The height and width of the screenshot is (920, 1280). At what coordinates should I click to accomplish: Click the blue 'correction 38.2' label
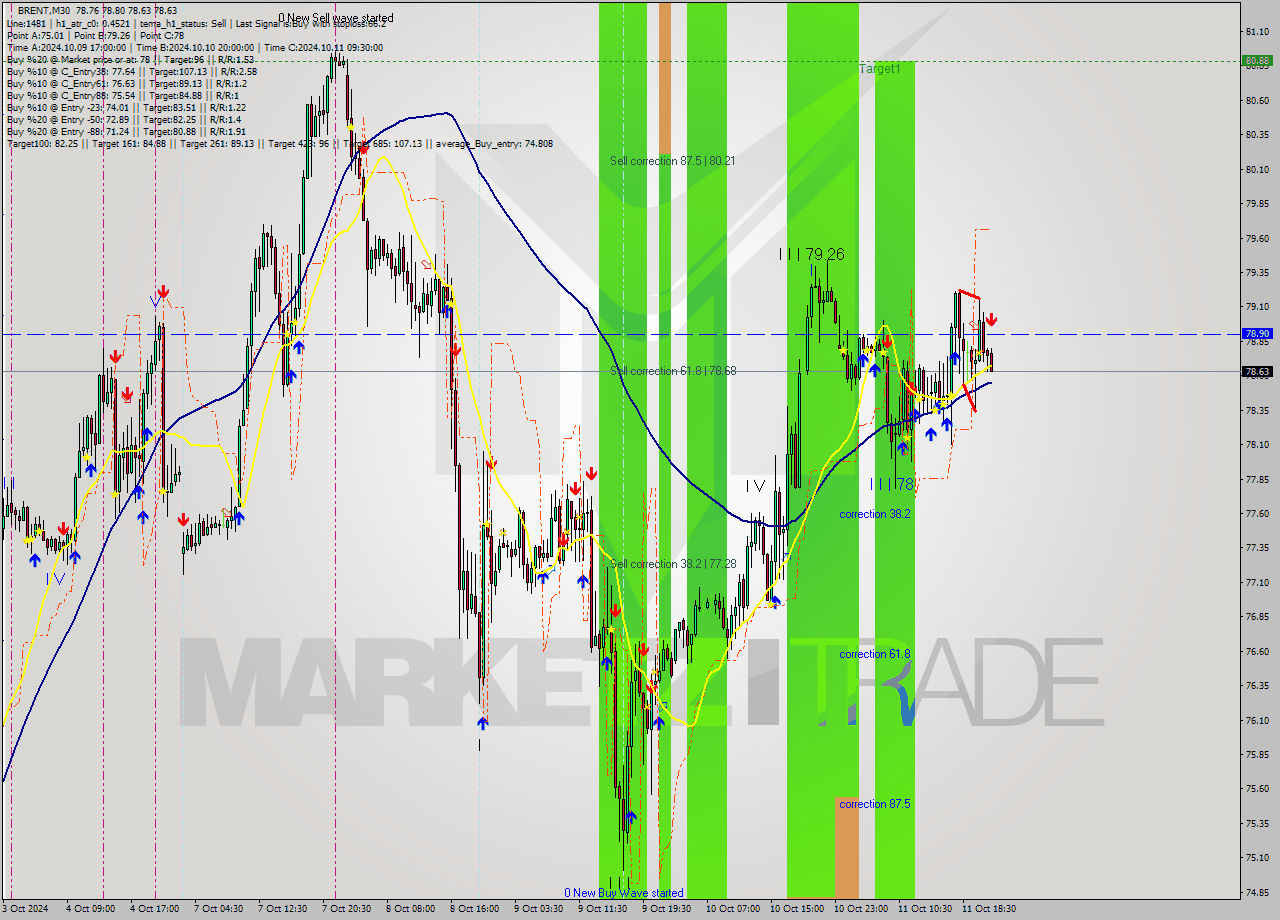(875, 514)
